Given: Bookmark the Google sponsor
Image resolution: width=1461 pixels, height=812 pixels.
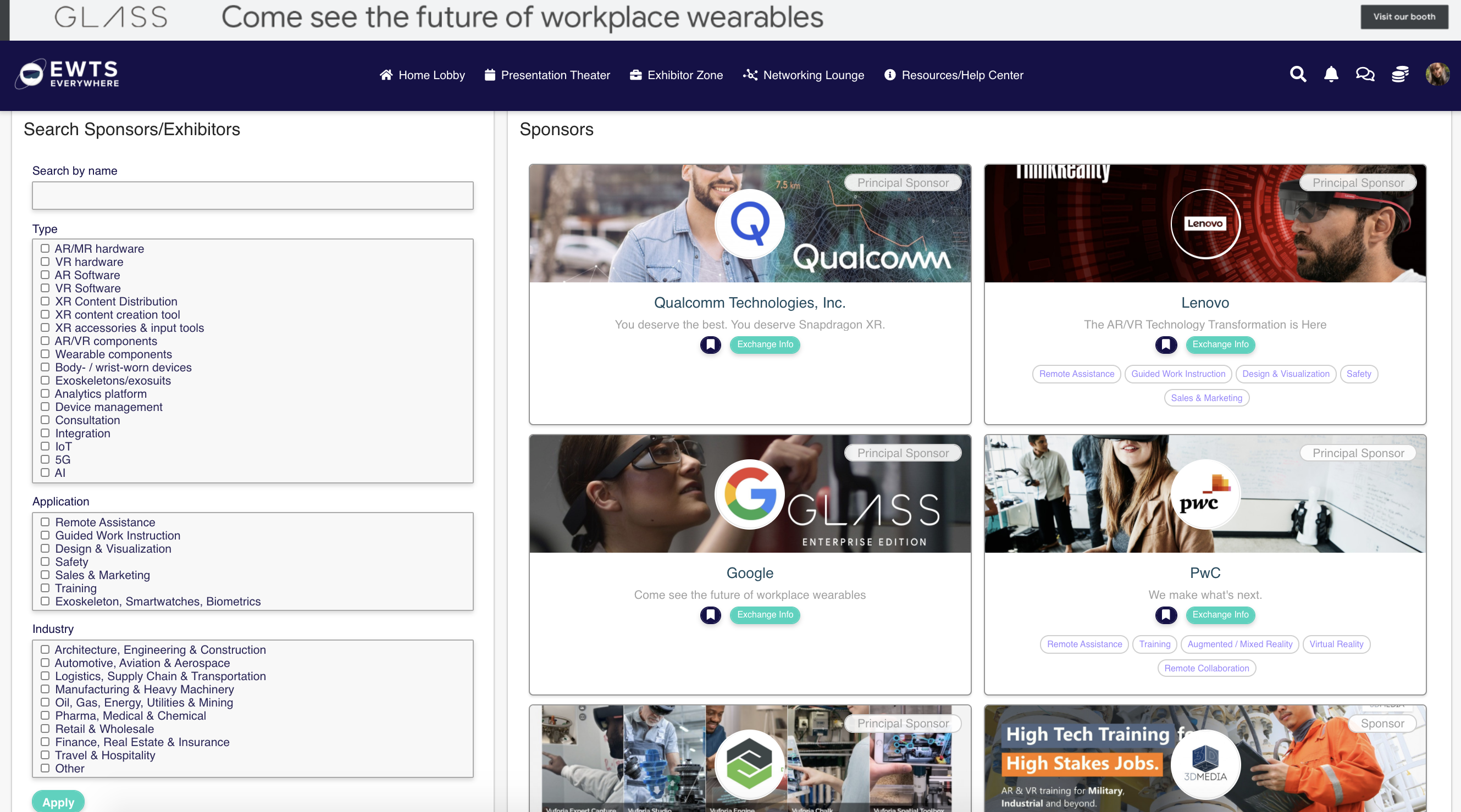Looking at the screenshot, I should pyautogui.click(x=710, y=615).
